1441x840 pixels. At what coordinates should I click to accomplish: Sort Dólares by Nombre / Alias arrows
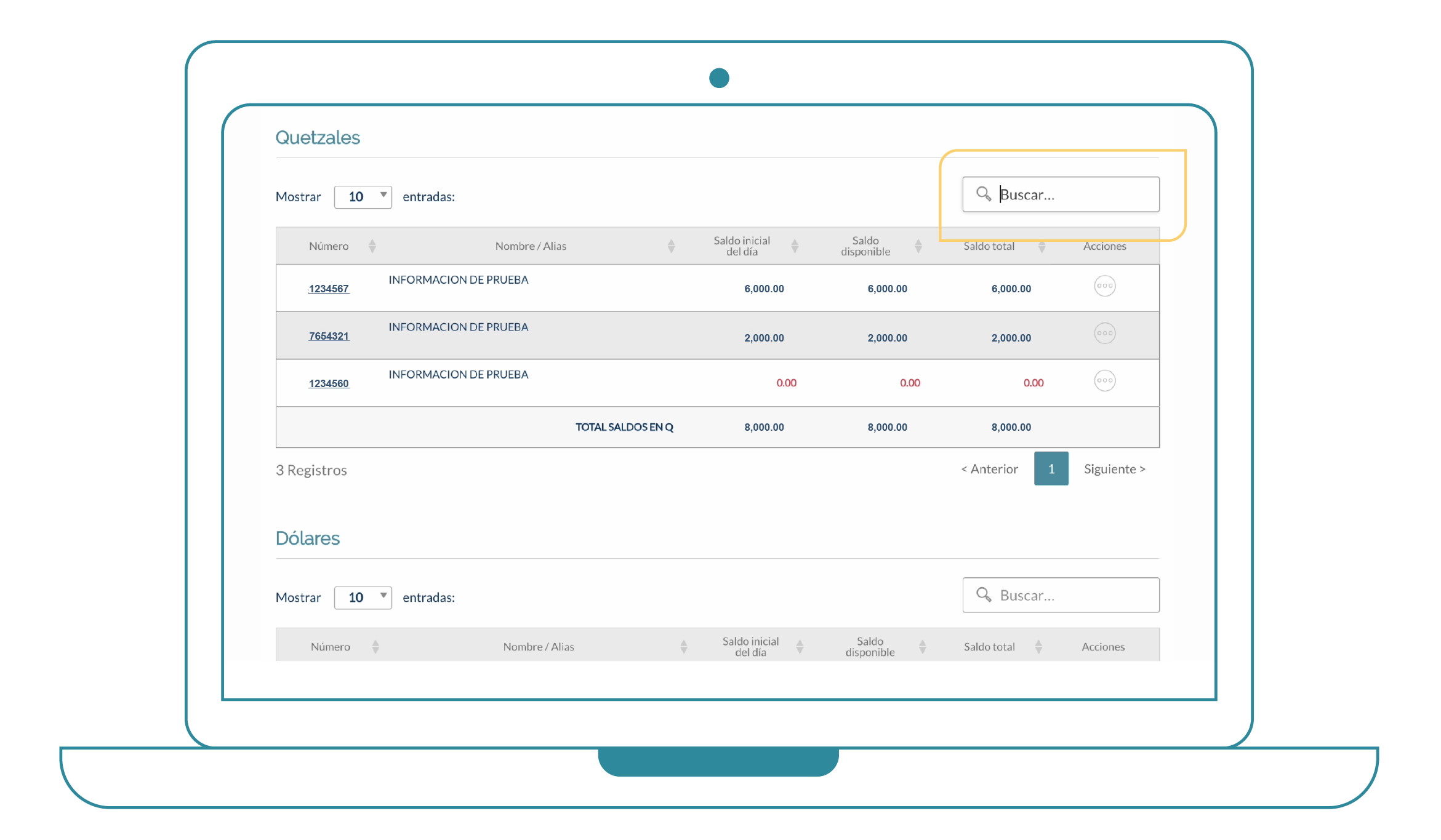[x=683, y=647]
